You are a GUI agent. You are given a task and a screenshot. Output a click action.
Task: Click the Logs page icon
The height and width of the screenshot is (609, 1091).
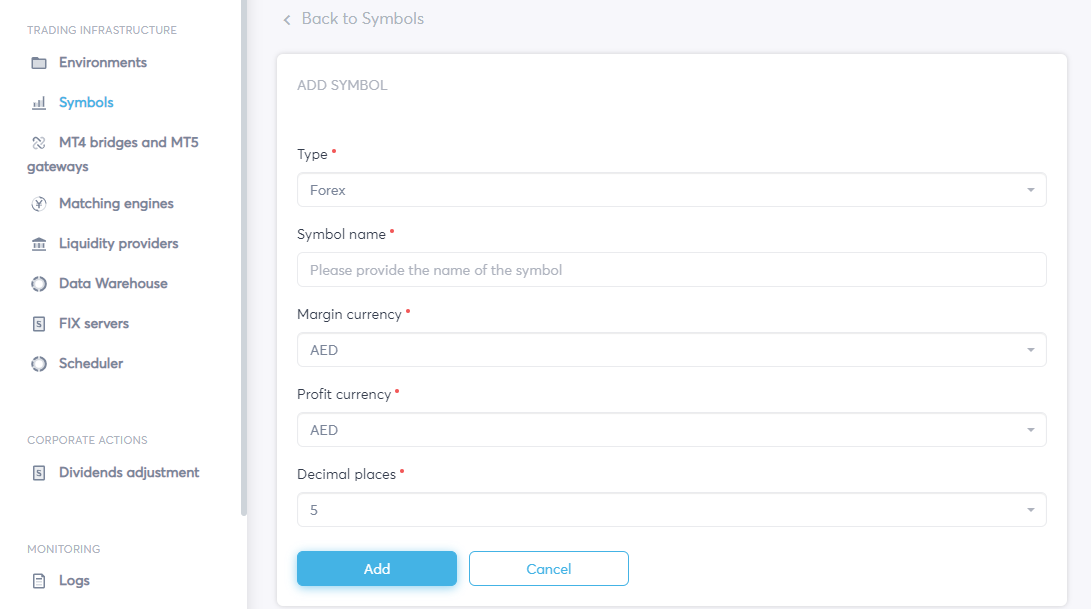pos(39,581)
